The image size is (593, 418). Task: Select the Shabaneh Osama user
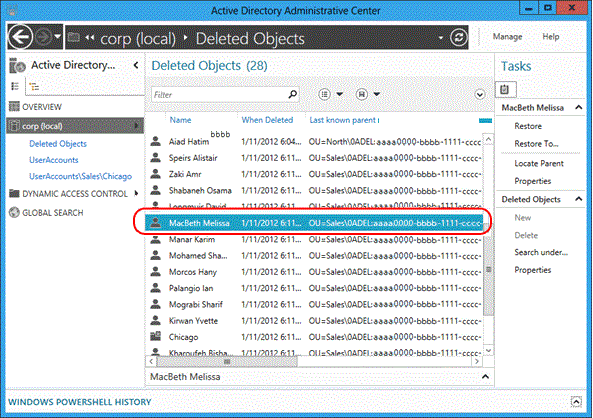[315, 191]
